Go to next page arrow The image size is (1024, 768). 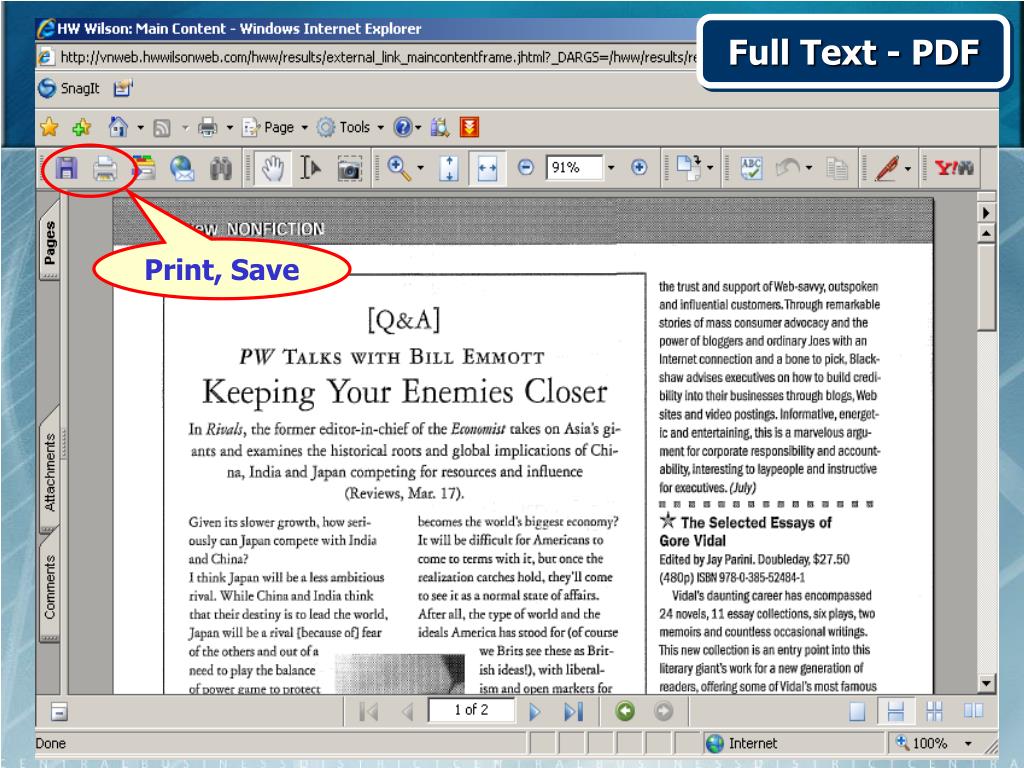pos(534,711)
